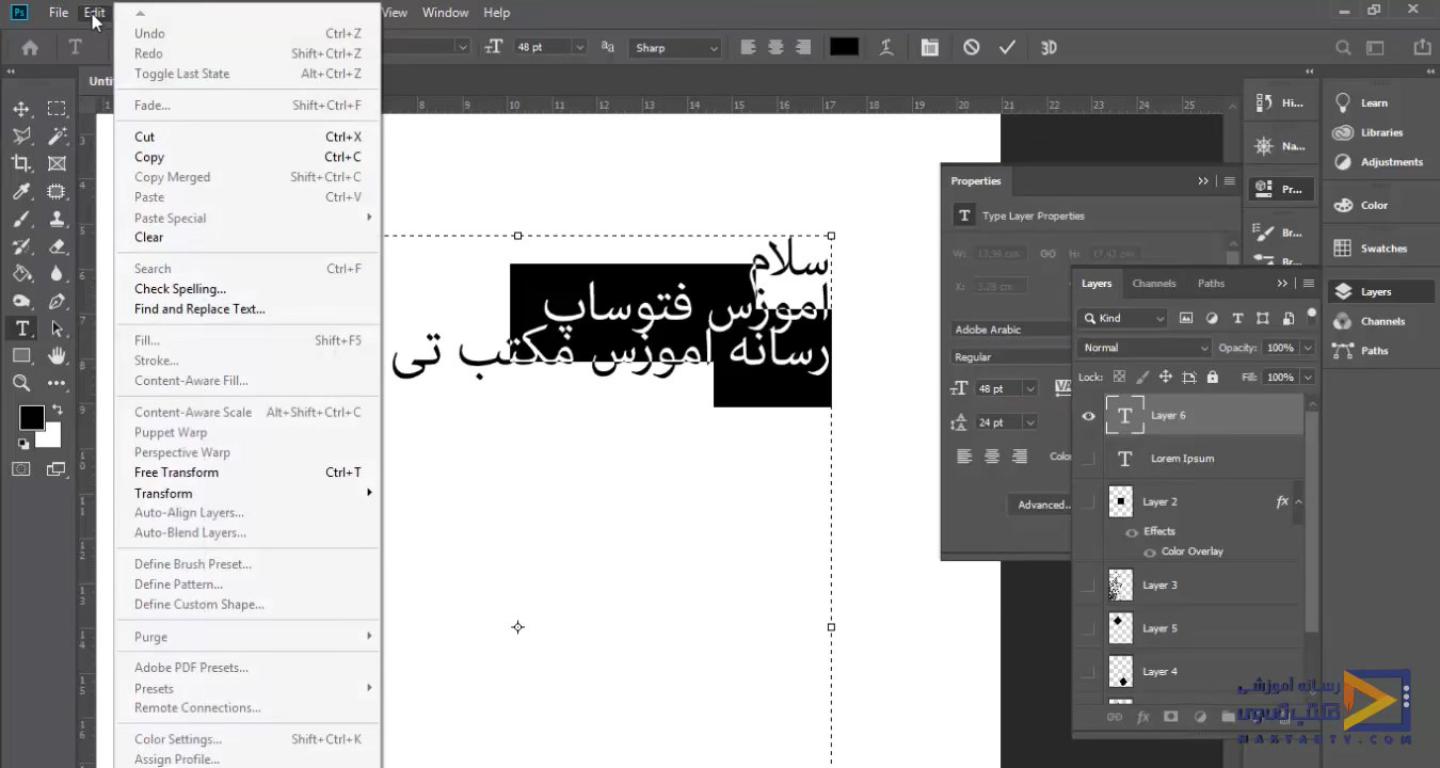Select the Paint Bucket tool
Screen dimensions: 1440x768
[x=21, y=273]
